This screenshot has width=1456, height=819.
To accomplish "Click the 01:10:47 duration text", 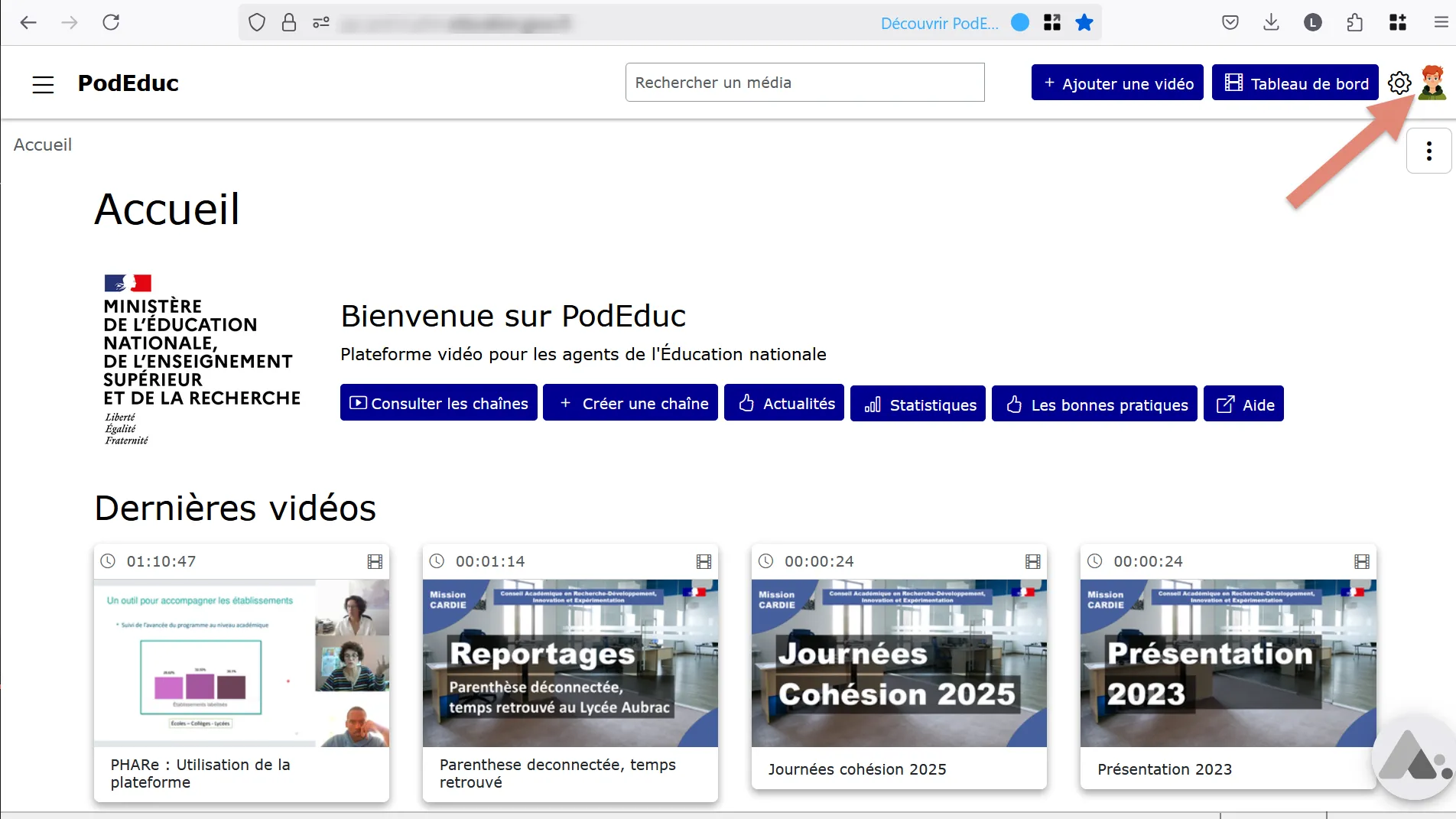I will 161,561.
